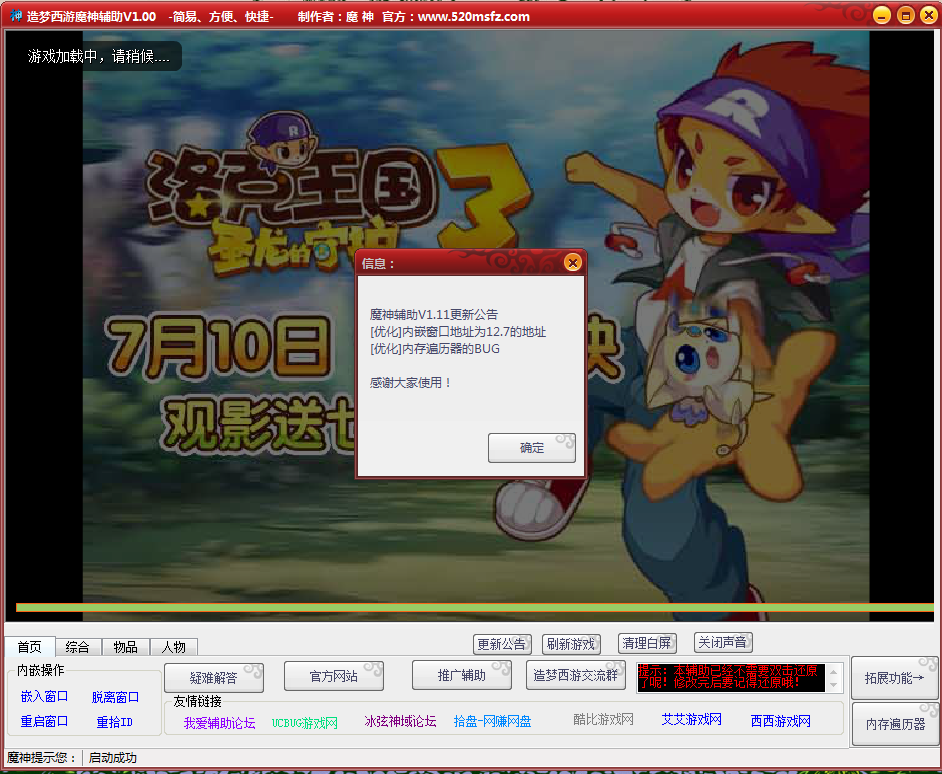The image size is (942, 774).
Task: Click the 启动成功 status bar text
Action: coord(112,758)
